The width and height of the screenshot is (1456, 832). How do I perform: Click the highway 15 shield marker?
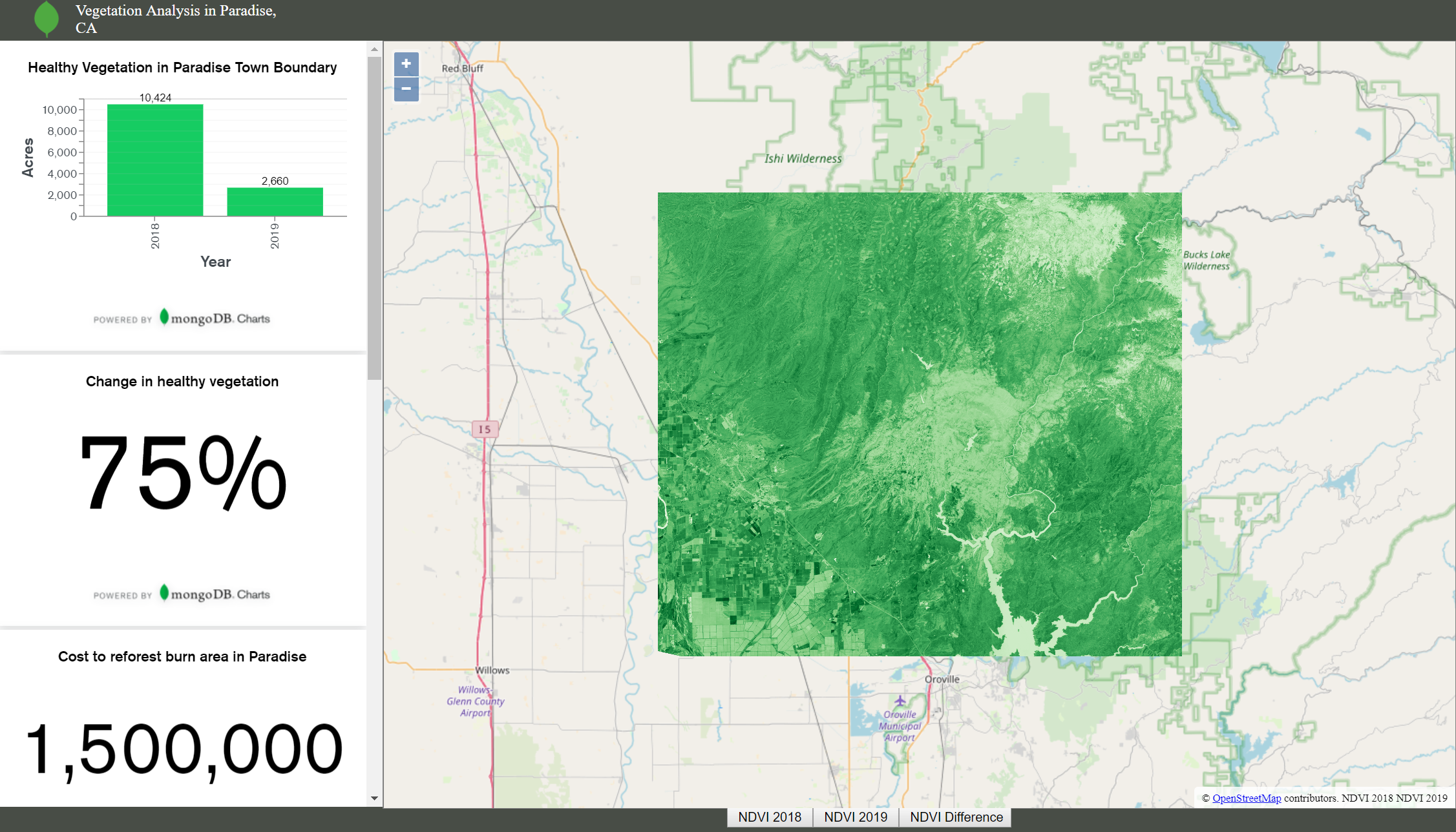[485, 429]
